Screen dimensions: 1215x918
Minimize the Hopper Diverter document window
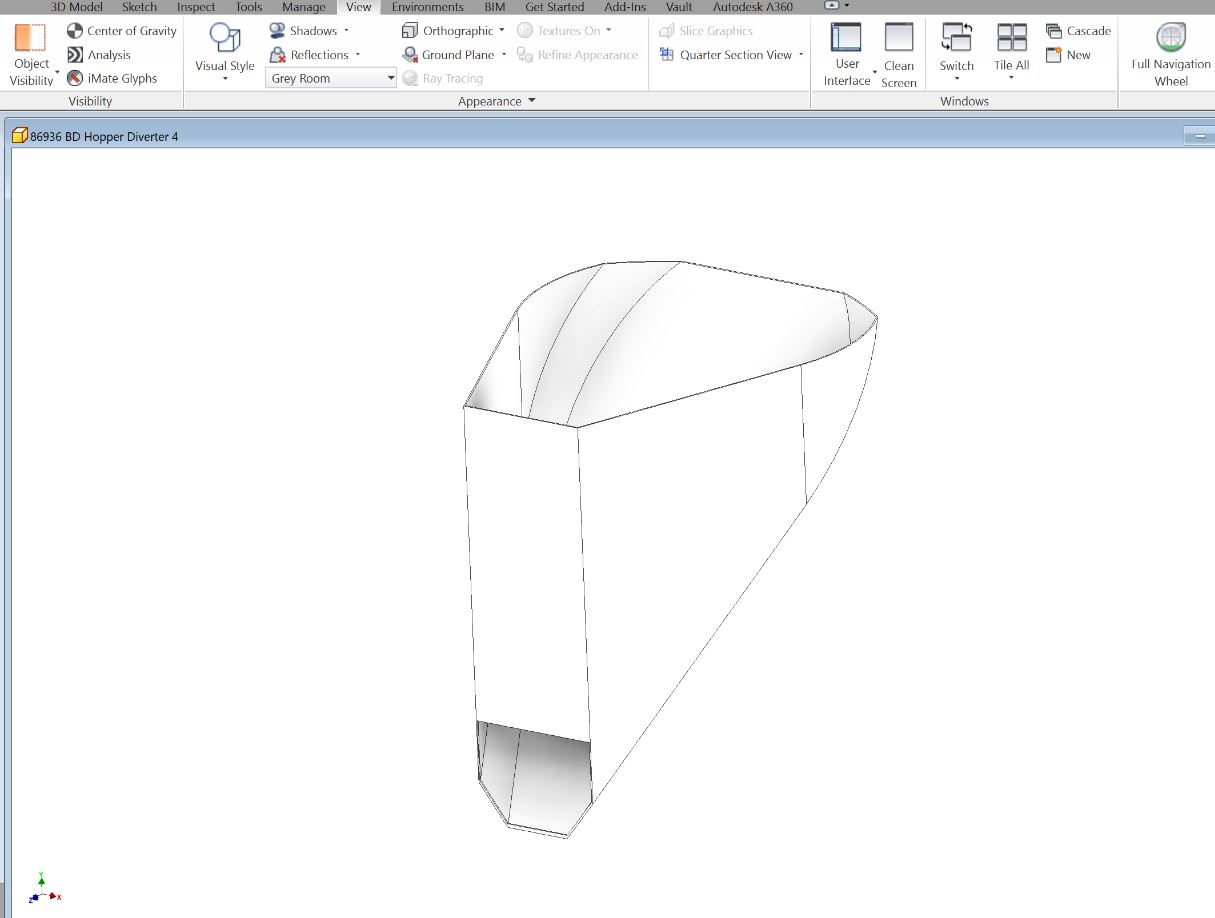[x=1198, y=136]
